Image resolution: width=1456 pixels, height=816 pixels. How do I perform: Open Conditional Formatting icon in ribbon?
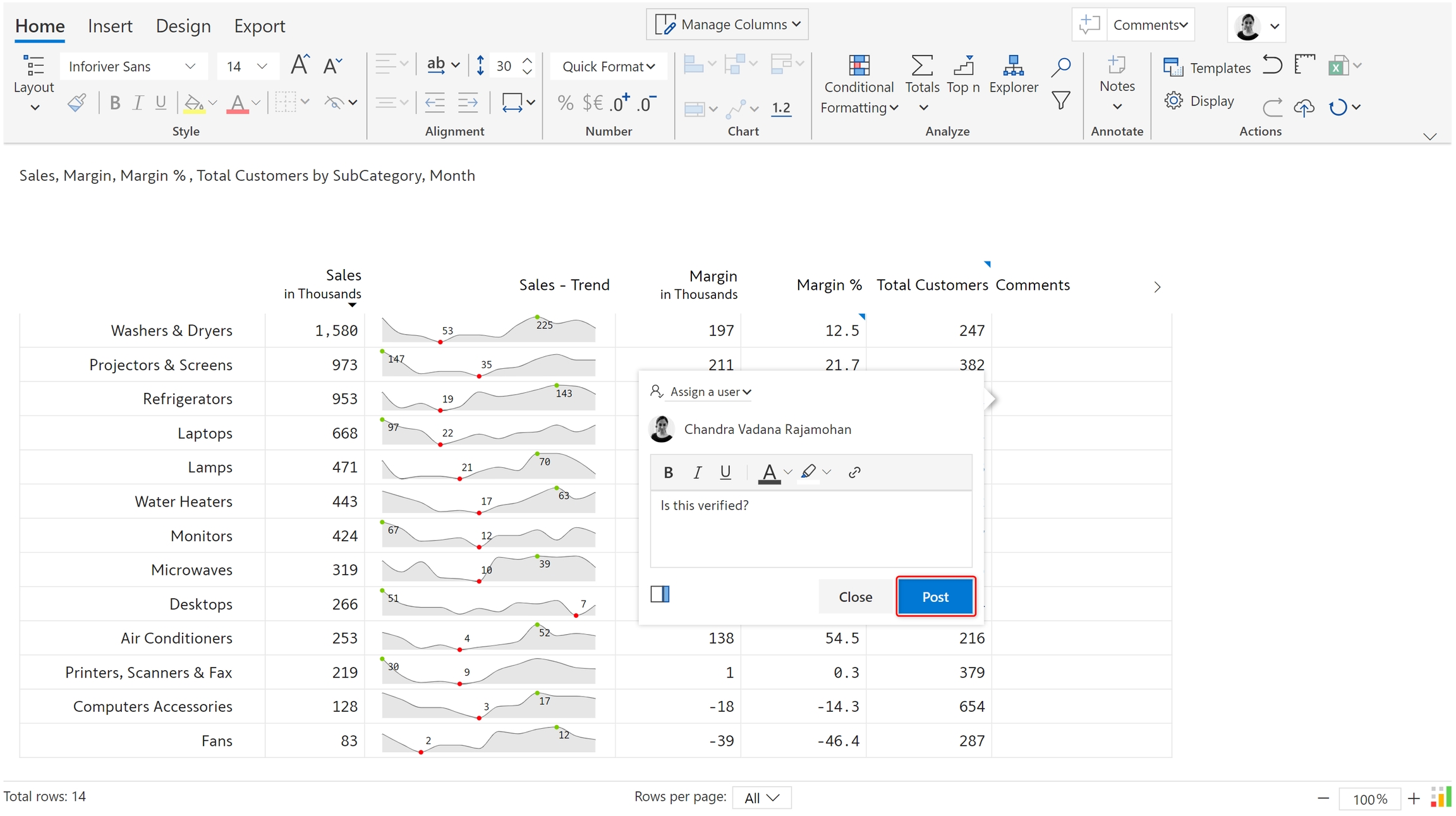coord(859,66)
